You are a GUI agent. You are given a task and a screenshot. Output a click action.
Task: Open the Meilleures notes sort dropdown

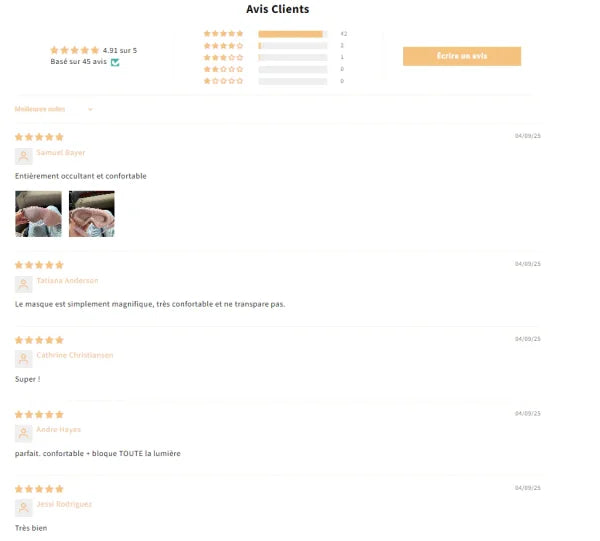(x=54, y=109)
